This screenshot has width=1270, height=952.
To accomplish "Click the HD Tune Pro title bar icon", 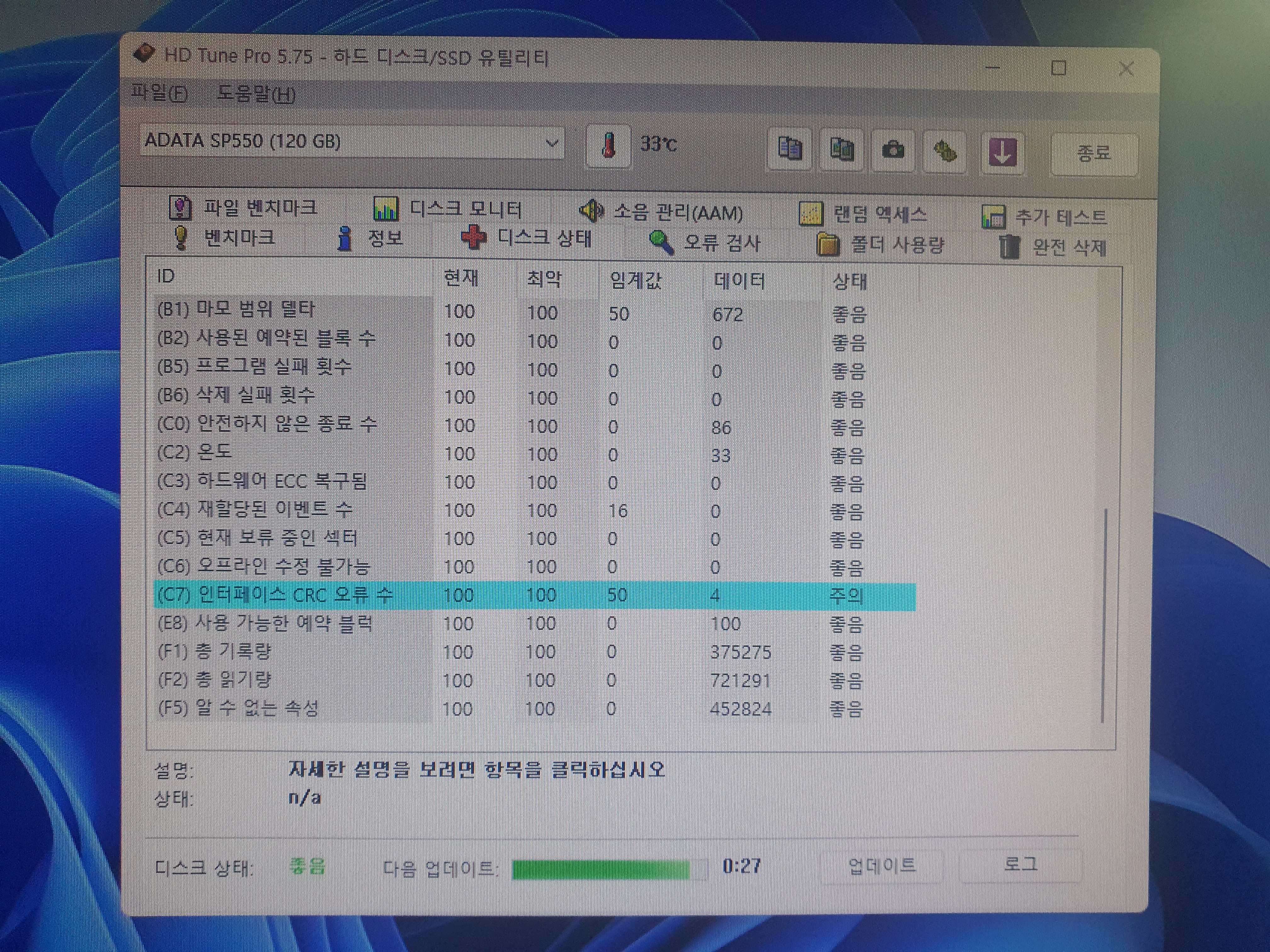I will tap(144, 54).
